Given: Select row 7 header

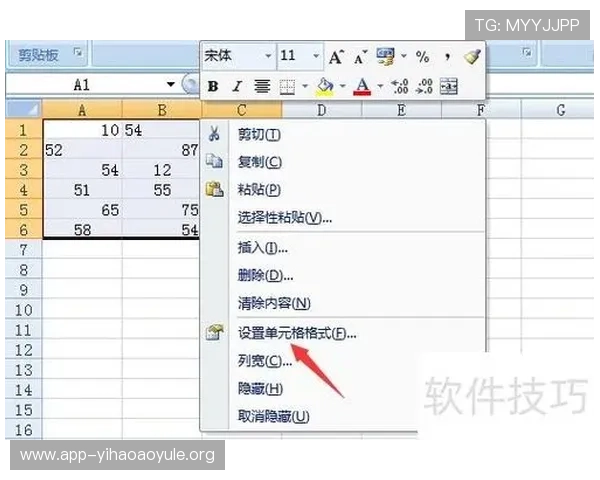Looking at the screenshot, I should coord(23,250).
